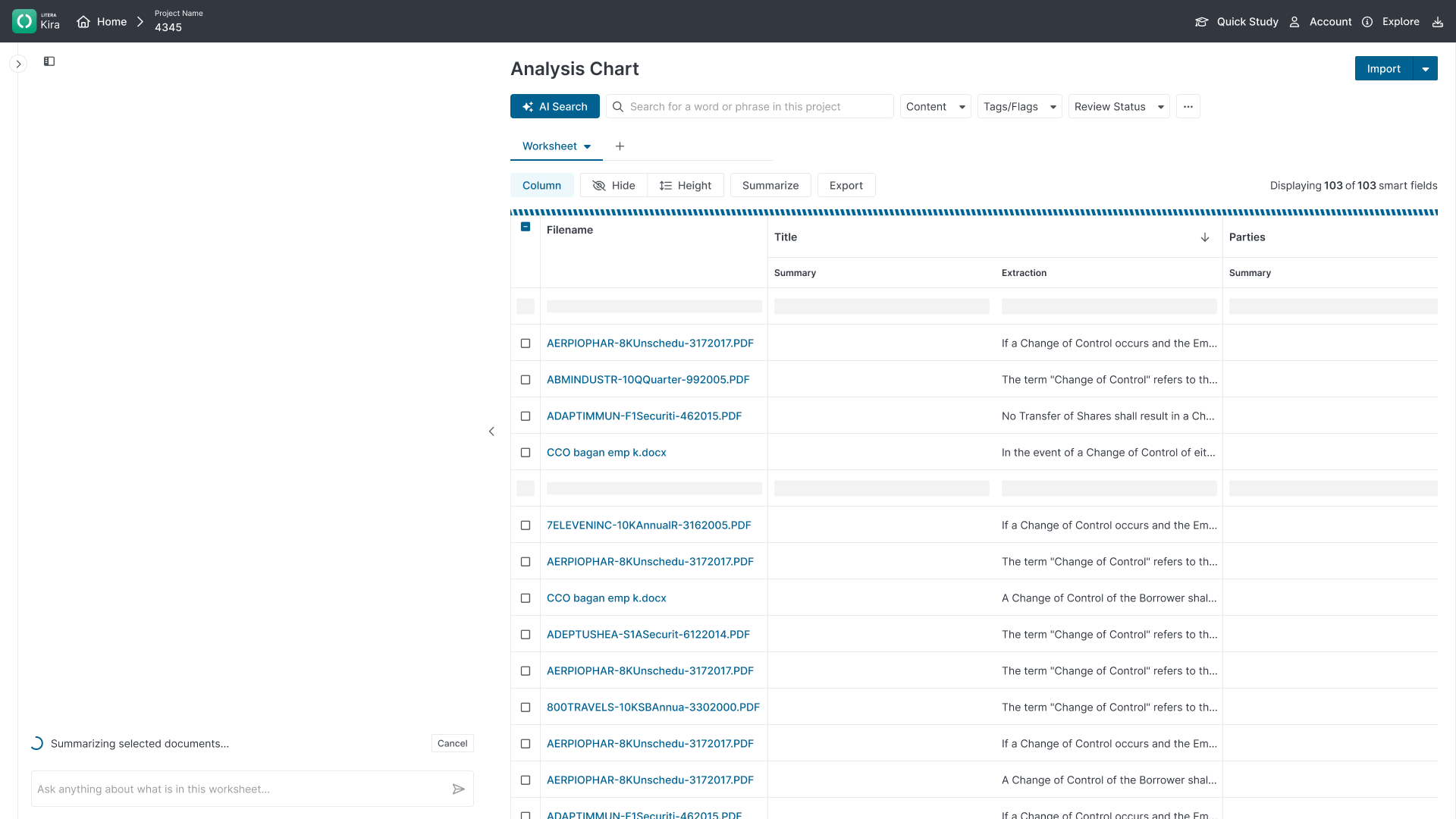Image resolution: width=1456 pixels, height=819 pixels.
Task: Click 'In the event of a Change' cell
Action: pos(1109,453)
